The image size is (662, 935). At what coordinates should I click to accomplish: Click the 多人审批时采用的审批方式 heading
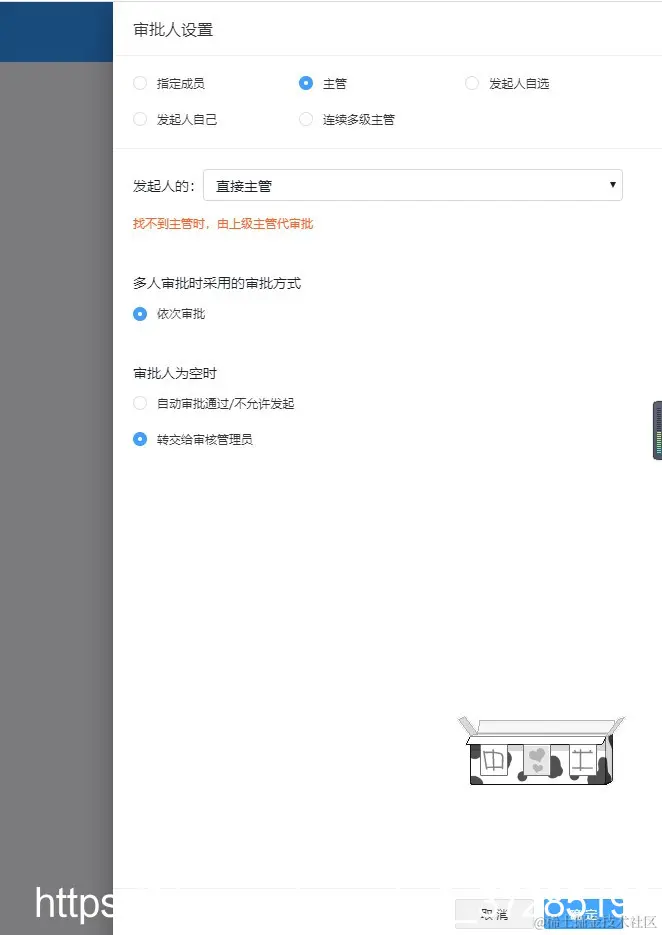click(217, 283)
